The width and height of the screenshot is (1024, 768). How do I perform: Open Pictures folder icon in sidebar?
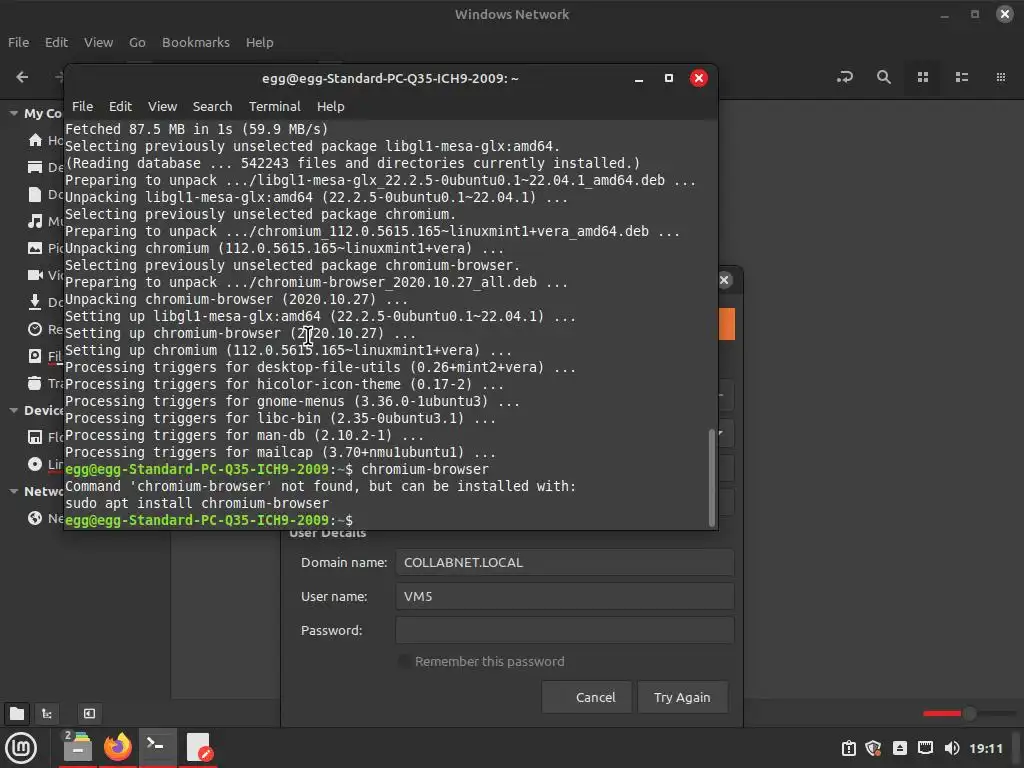point(35,248)
